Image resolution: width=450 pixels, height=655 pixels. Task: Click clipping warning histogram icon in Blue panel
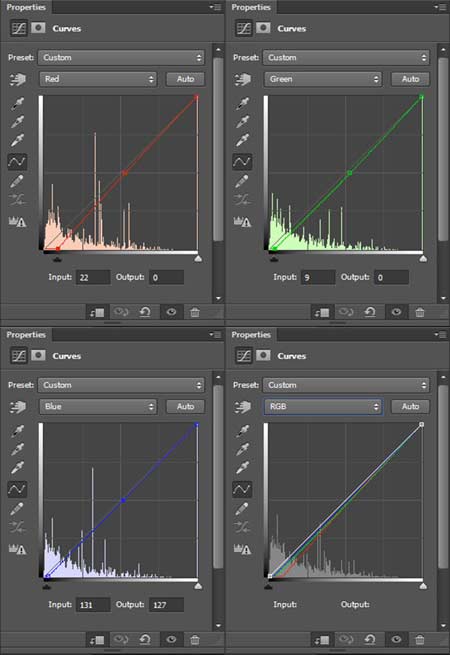point(18,549)
